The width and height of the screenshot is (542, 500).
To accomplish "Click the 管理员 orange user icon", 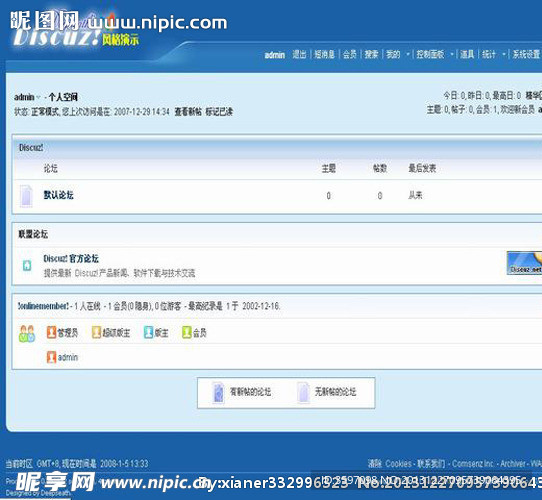I will point(51,333).
